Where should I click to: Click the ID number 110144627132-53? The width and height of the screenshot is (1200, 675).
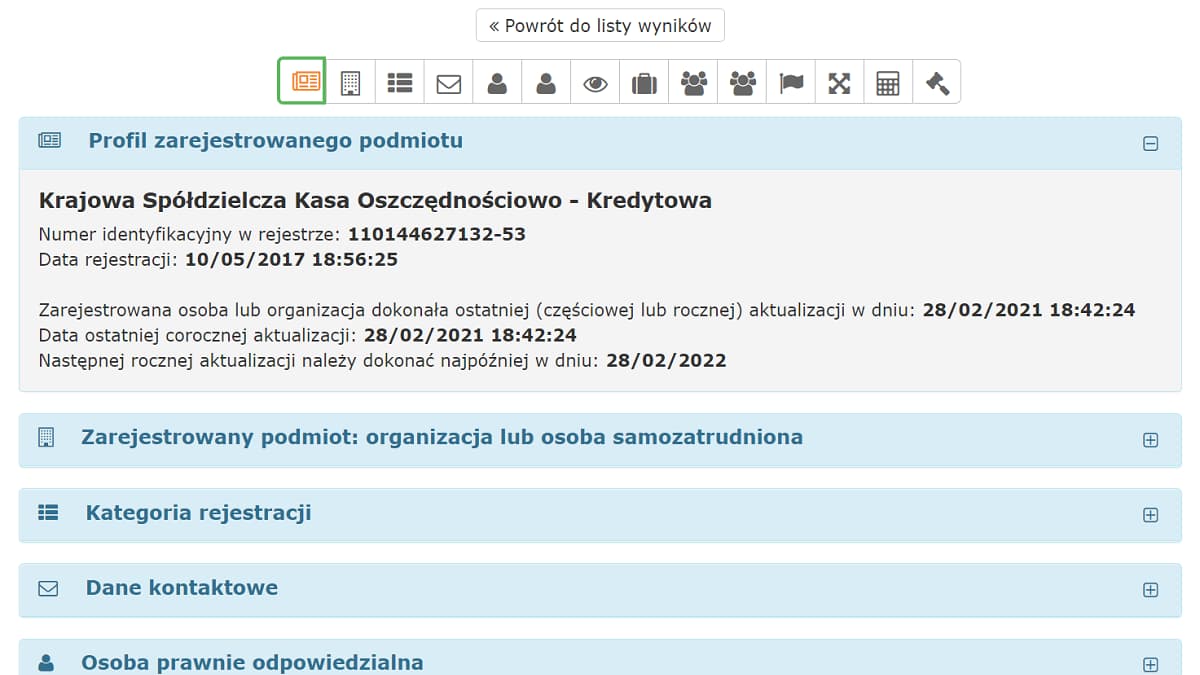click(437, 235)
